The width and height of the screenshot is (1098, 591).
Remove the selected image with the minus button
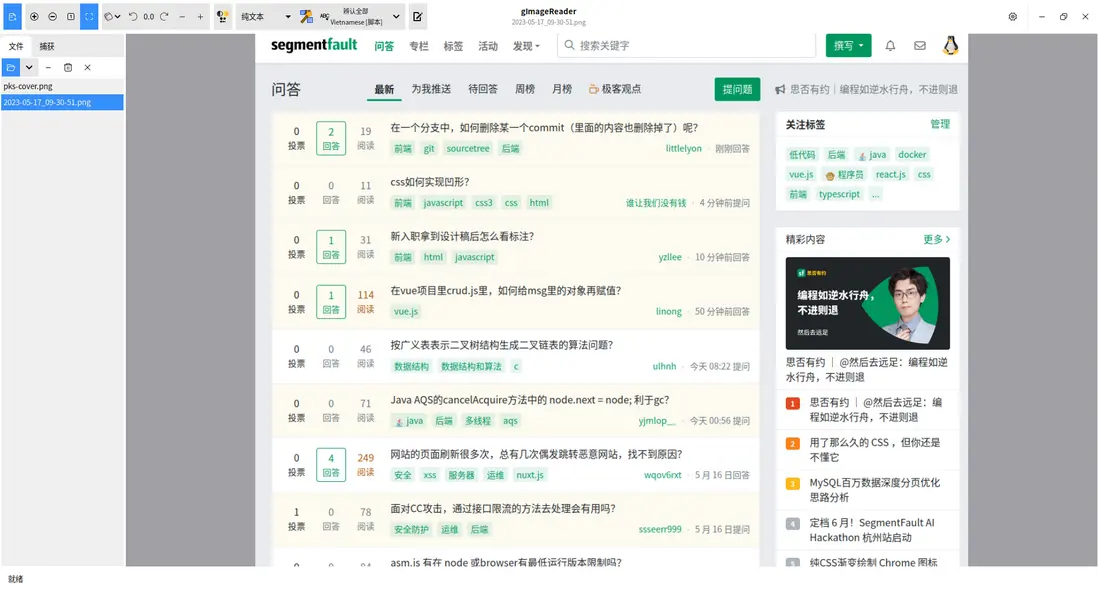pos(46,67)
